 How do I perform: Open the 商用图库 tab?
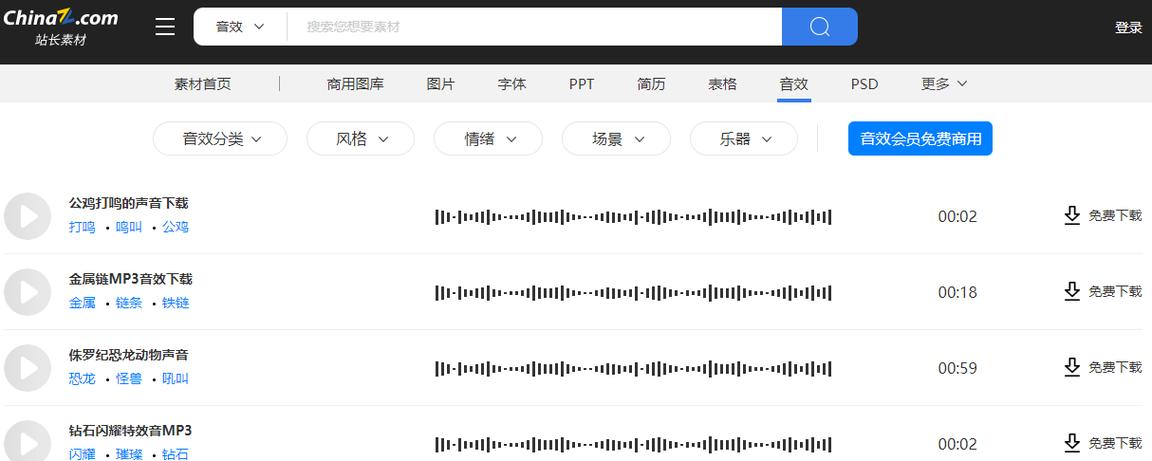tap(356, 84)
